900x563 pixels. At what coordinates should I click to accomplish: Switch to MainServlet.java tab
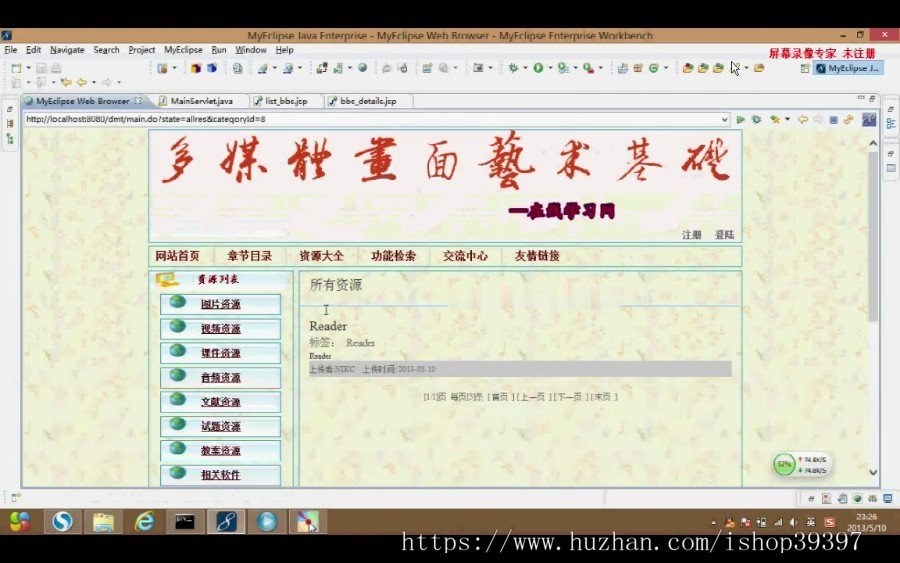coord(201,101)
